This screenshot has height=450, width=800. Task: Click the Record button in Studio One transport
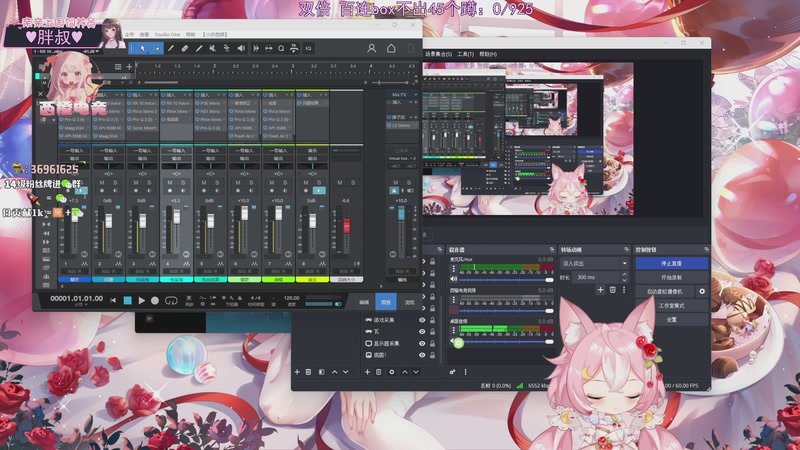(x=155, y=301)
